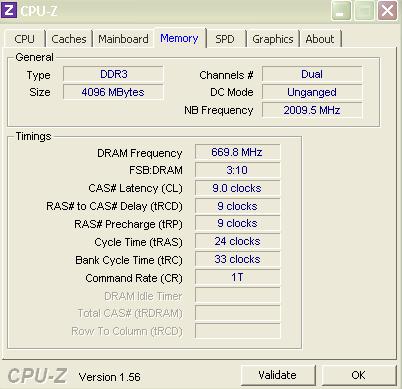The image size is (402, 389).
Task: Go to the SPD tab
Action: [x=225, y=39]
